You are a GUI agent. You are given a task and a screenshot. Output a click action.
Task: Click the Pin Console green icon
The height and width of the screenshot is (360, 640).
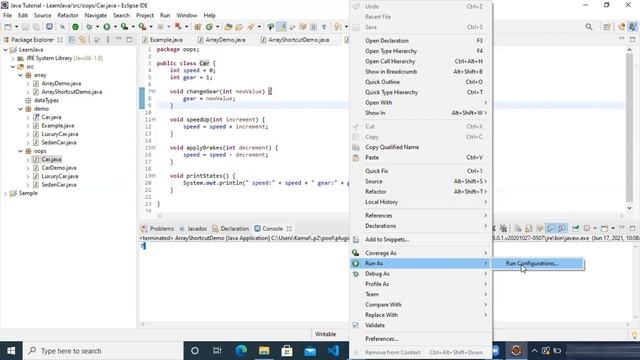(576, 229)
